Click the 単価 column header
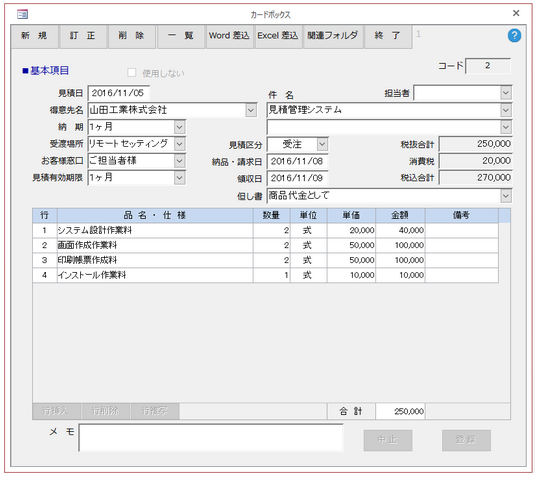 [351, 215]
